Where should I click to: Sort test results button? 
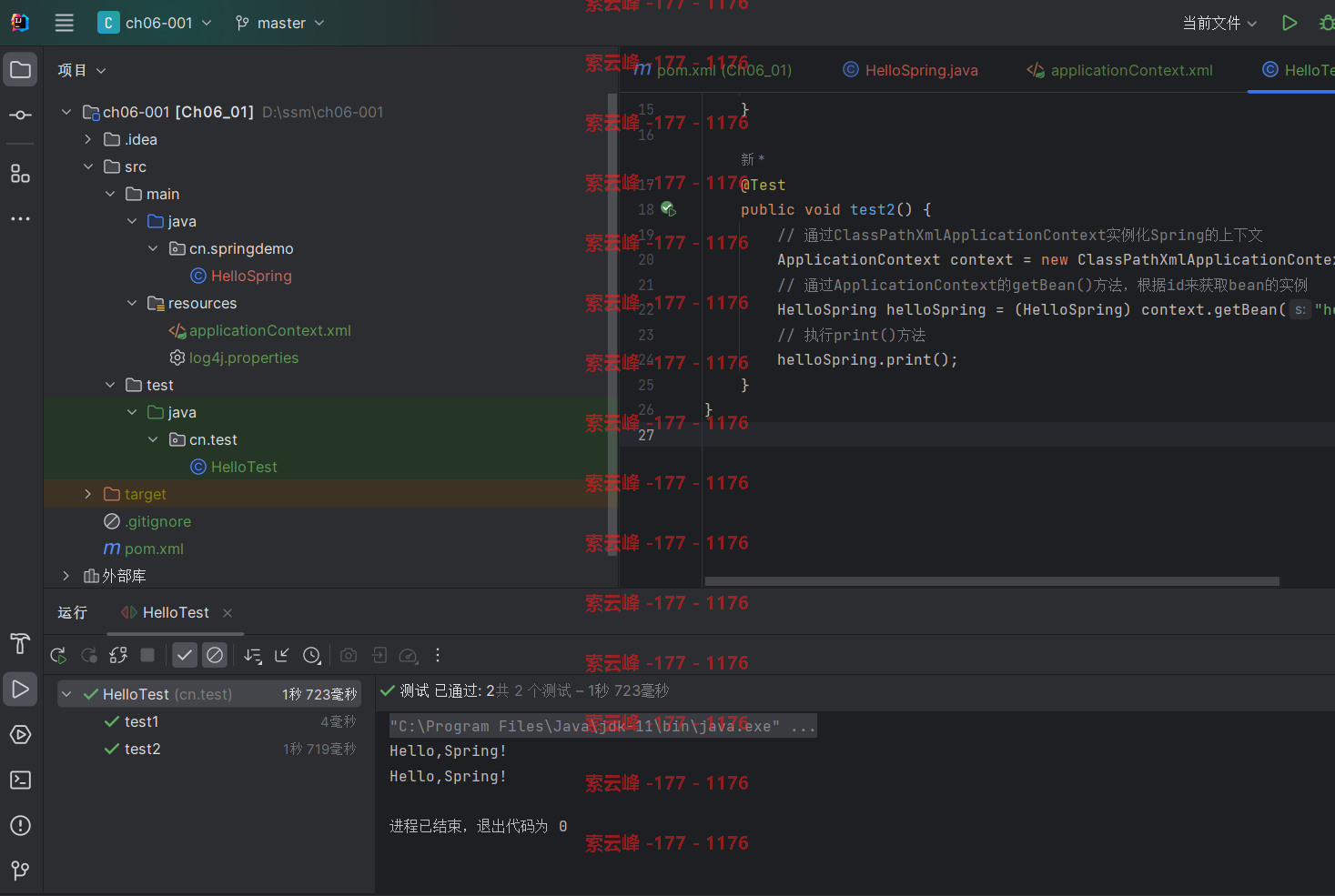(x=253, y=655)
